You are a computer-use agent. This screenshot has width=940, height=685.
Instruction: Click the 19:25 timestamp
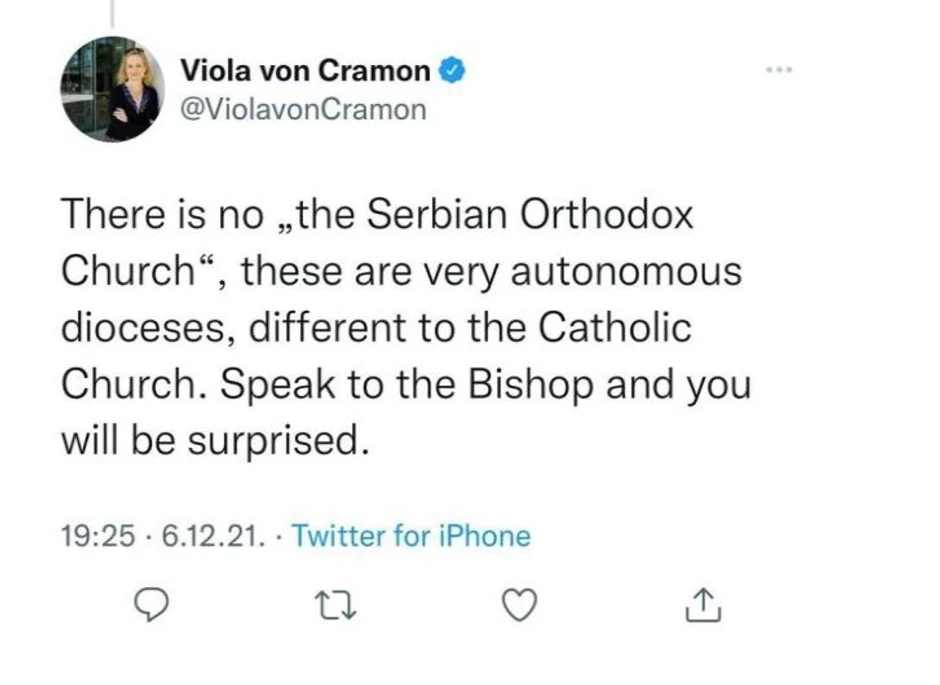[97, 537]
